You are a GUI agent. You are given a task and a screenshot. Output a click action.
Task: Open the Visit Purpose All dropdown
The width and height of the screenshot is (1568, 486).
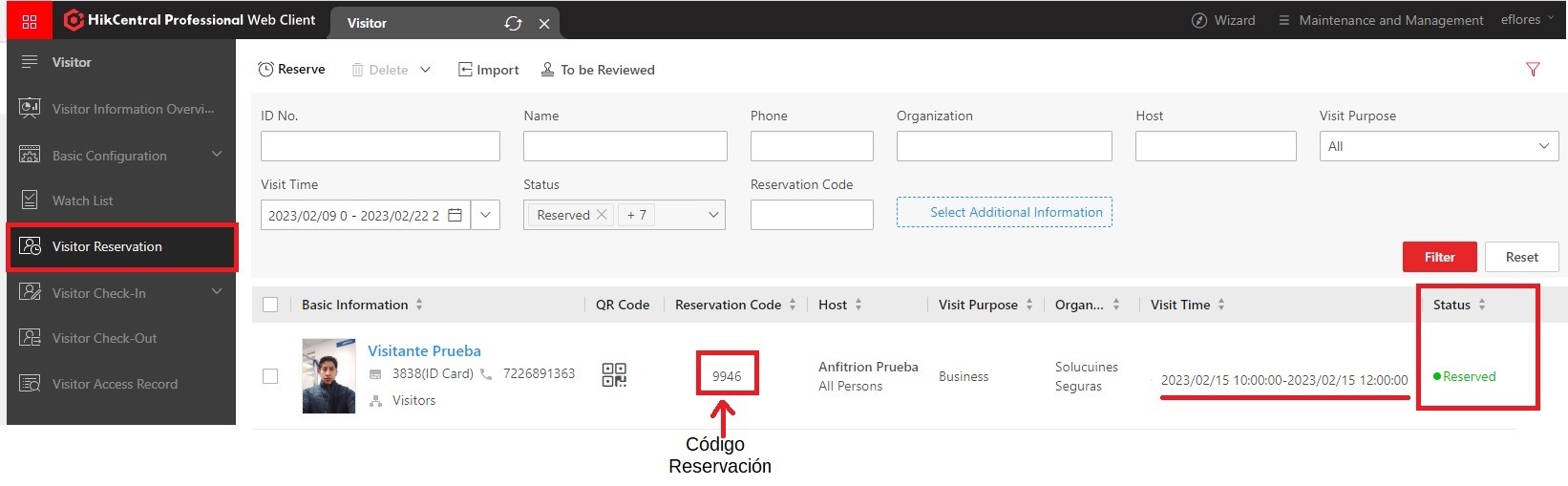1438,146
